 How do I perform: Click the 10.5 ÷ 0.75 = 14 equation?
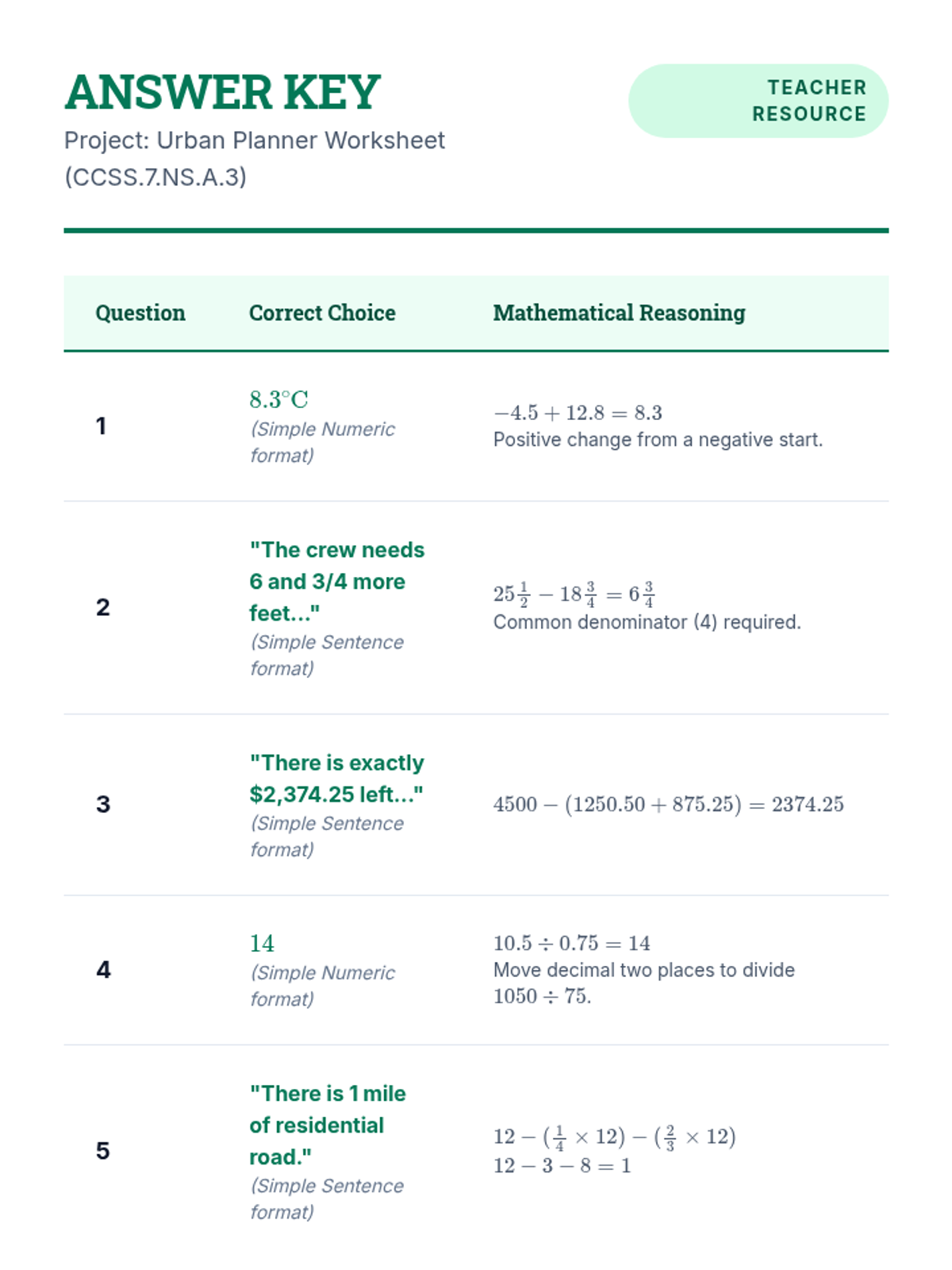pyautogui.click(x=571, y=943)
